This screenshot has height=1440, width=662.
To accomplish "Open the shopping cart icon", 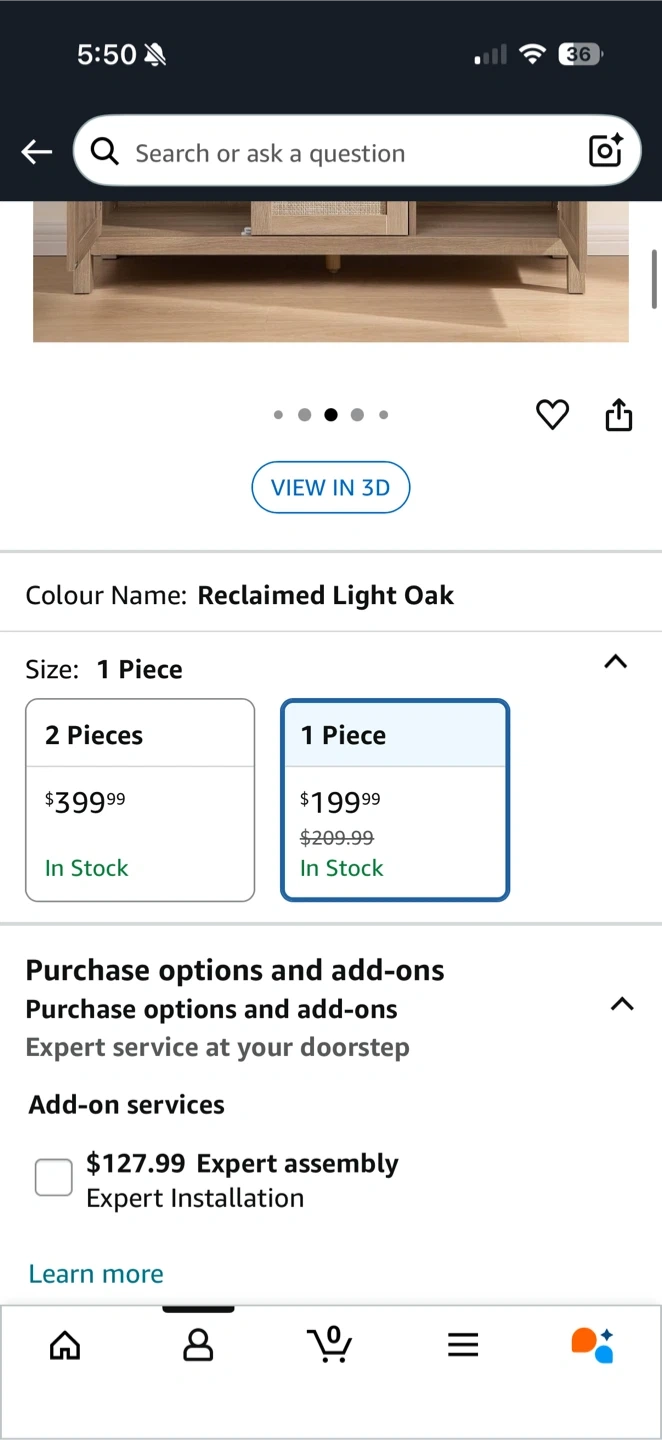I will pyautogui.click(x=330, y=1345).
